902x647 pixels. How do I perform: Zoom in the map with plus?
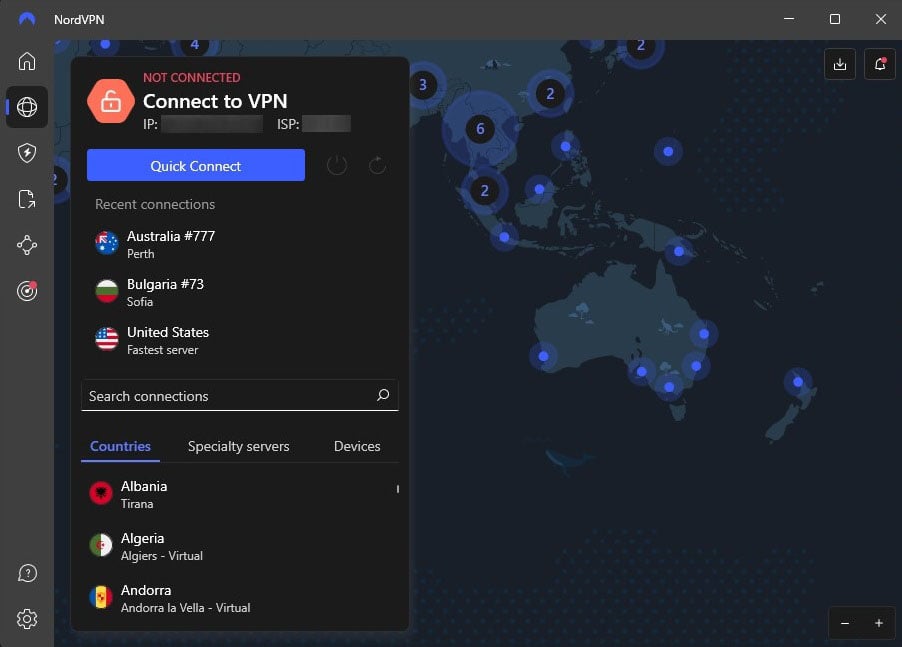click(x=878, y=623)
